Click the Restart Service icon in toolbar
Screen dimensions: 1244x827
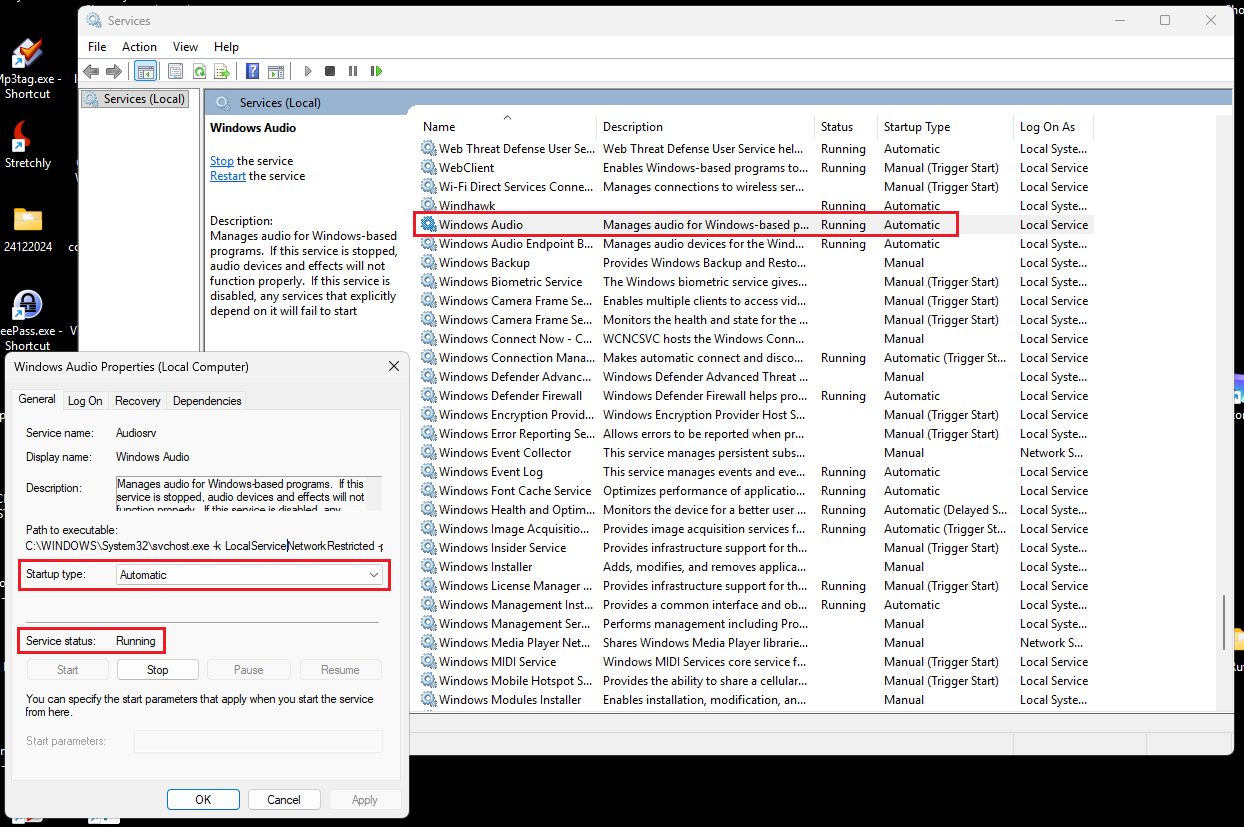(x=377, y=71)
